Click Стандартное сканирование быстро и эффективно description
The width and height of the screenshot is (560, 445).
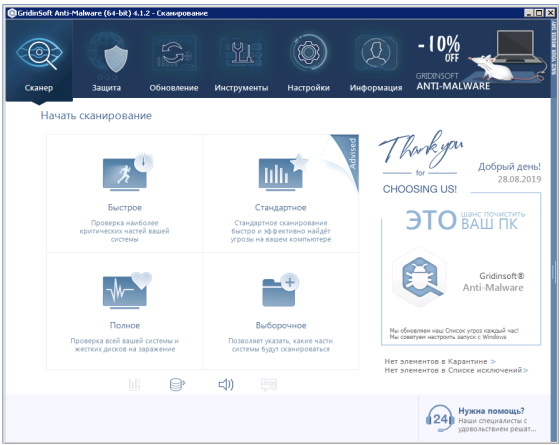(x=281, y=231)
